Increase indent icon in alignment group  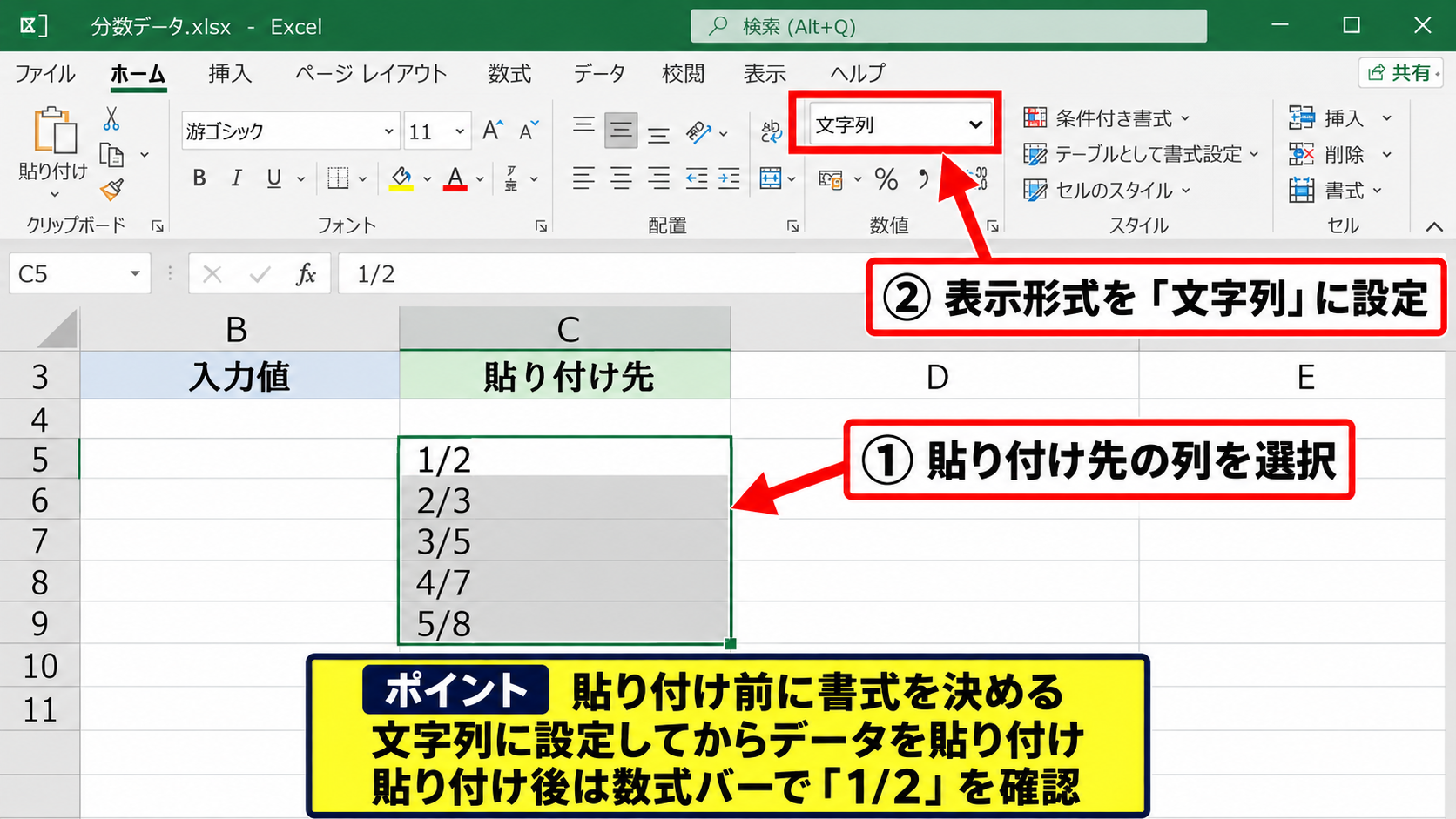(729, 178)
